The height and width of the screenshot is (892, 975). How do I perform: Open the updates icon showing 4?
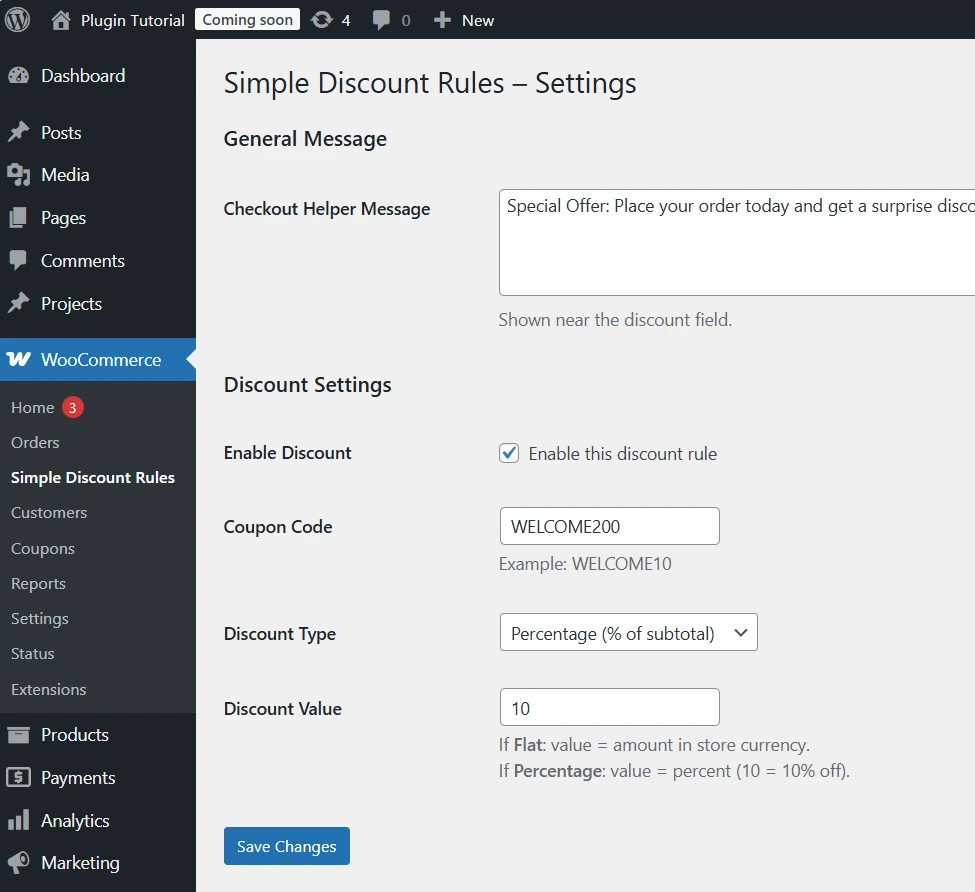[x=322, y=20]
